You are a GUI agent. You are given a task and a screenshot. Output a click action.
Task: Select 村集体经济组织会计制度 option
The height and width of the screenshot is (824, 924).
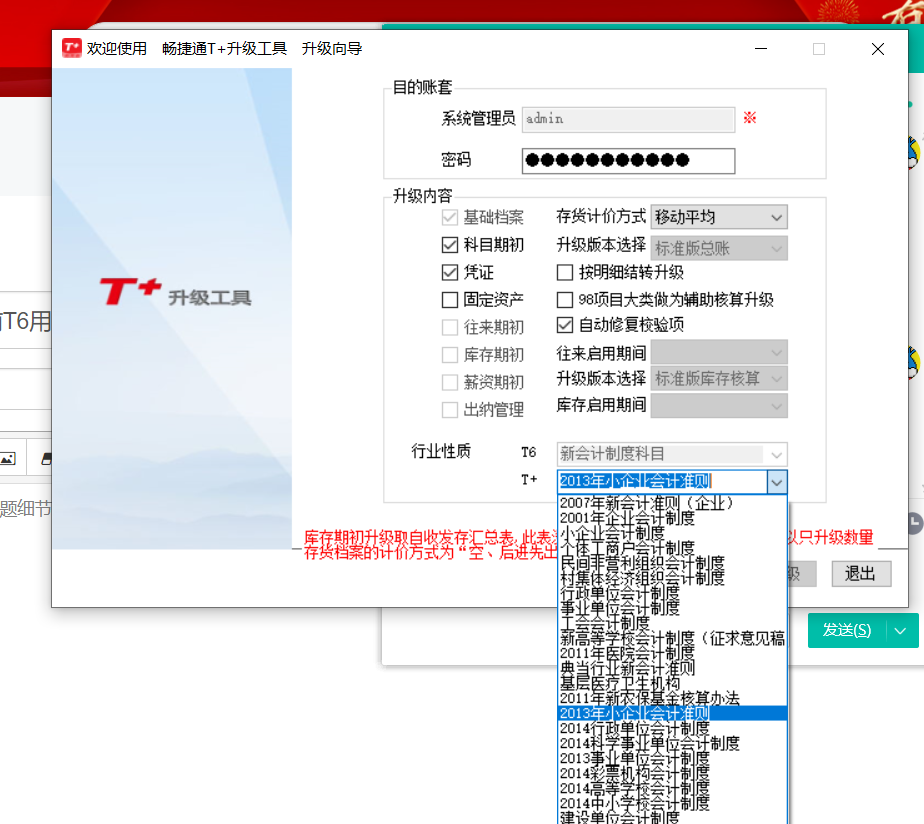point(672,578)
